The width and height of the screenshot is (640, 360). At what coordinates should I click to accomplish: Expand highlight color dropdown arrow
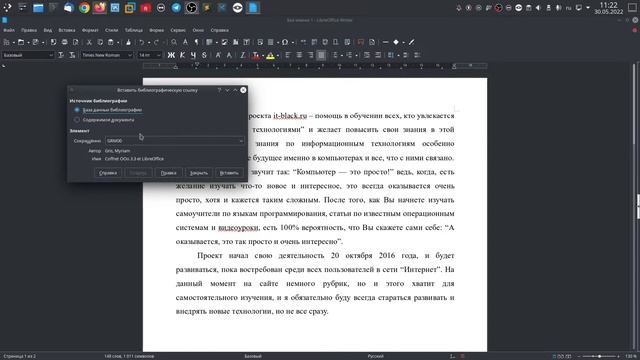click(278, 56)
